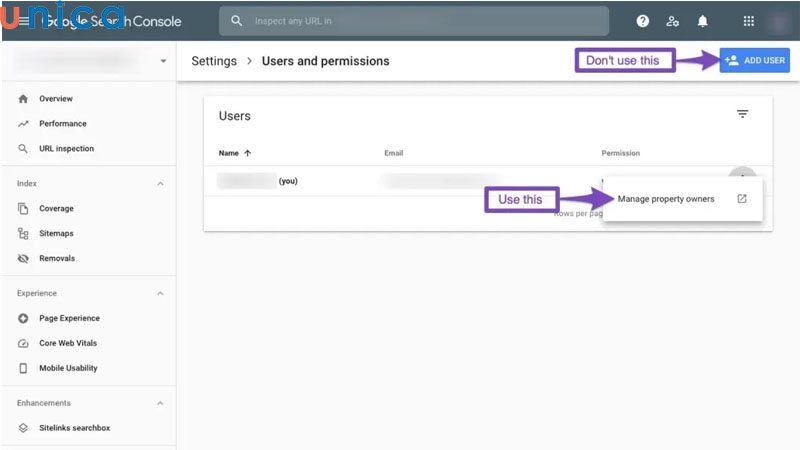Viewport: 800px width, 450px height.
Task: Go to Performance in sidebar
Action: click(x=62, y=124)
